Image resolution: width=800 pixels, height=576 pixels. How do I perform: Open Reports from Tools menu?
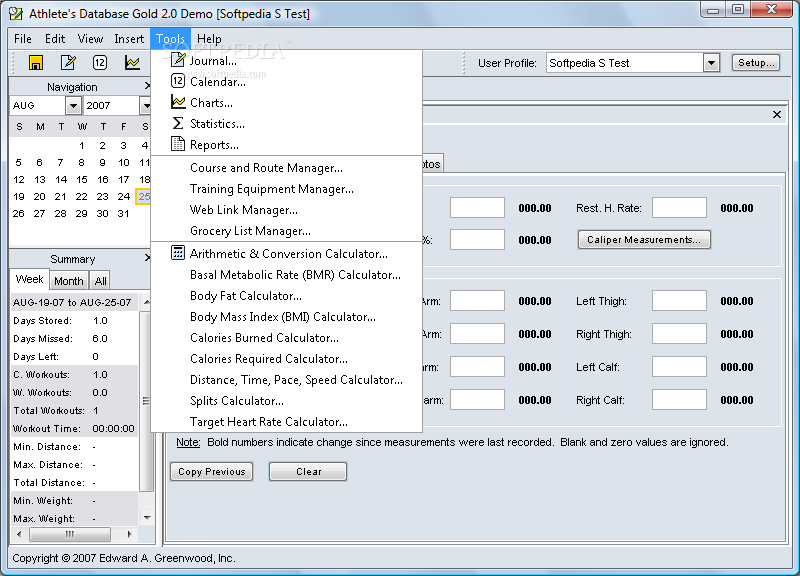[287, 145]
